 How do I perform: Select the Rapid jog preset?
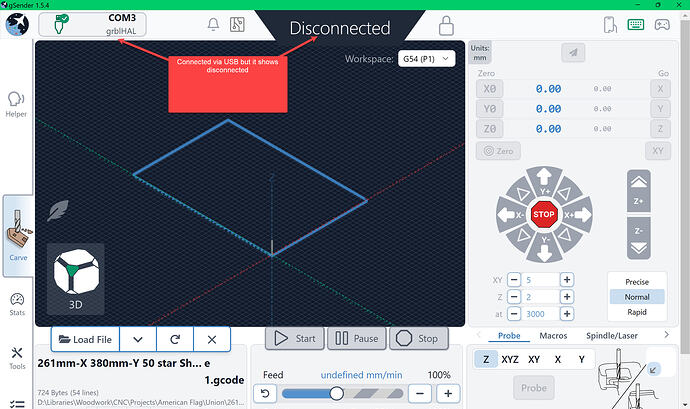[x=636, y=312]
